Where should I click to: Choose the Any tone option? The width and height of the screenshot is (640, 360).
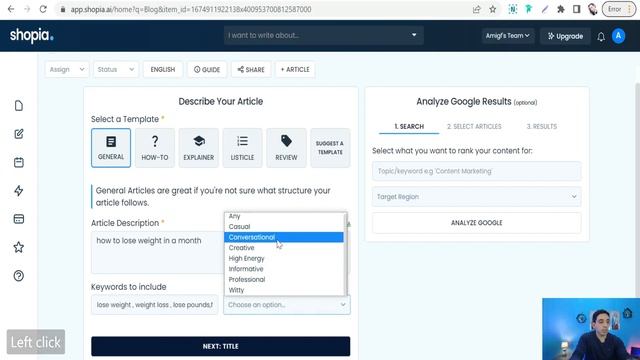pos(284,216)
